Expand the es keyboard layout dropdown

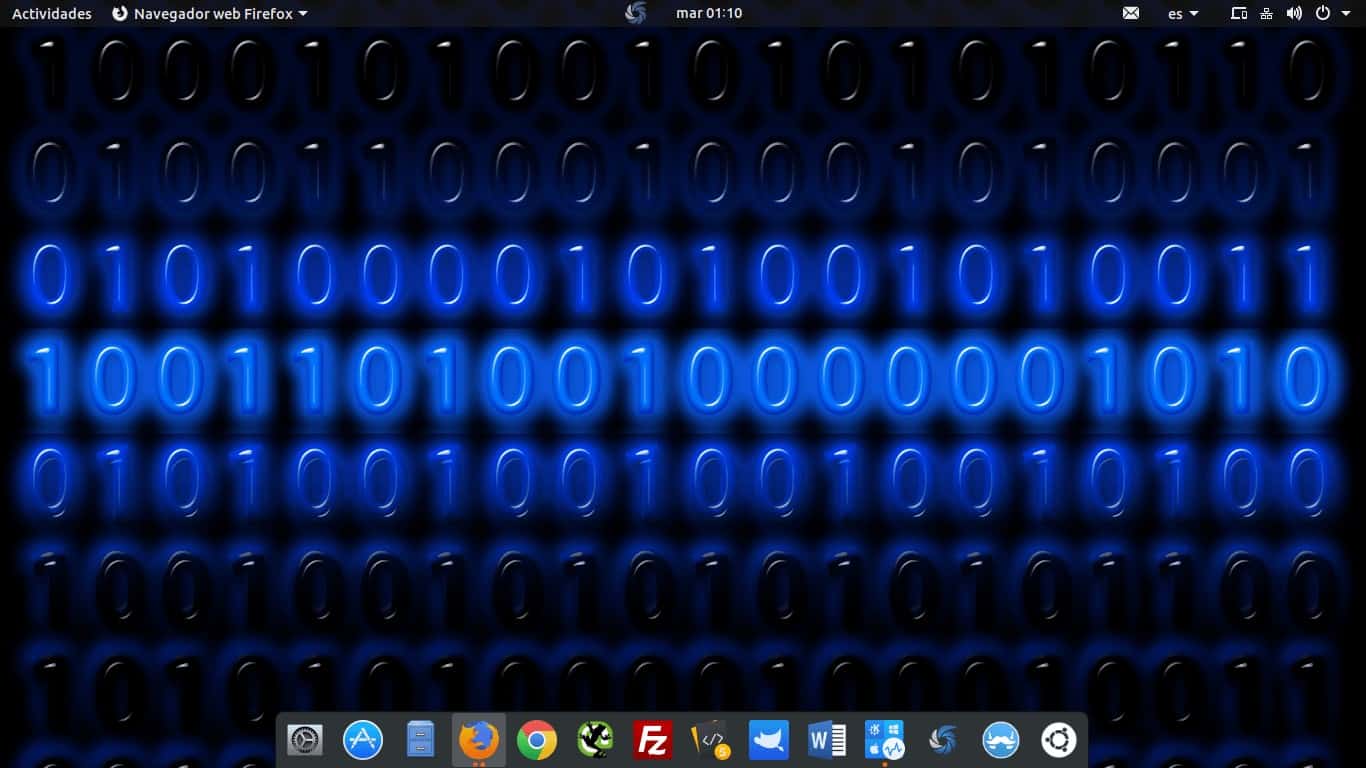click(1180, 13)
